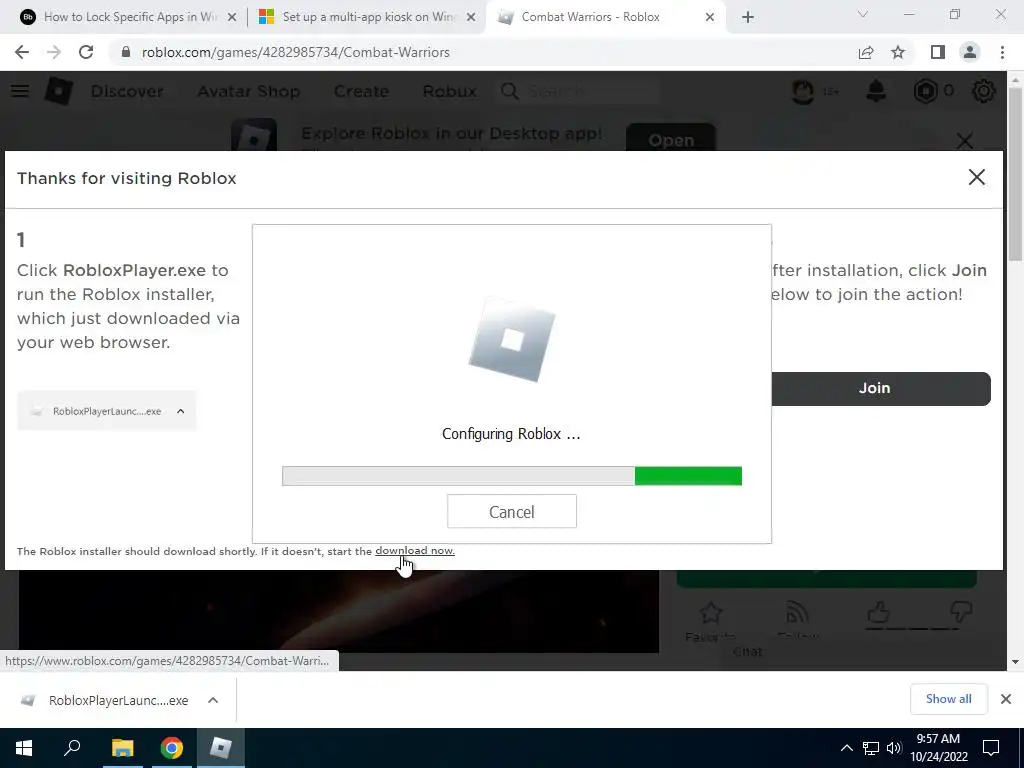This screenshot has width=1024, height=768.
Task: Bookmark this page with the star icon
Action: point(898,52)
